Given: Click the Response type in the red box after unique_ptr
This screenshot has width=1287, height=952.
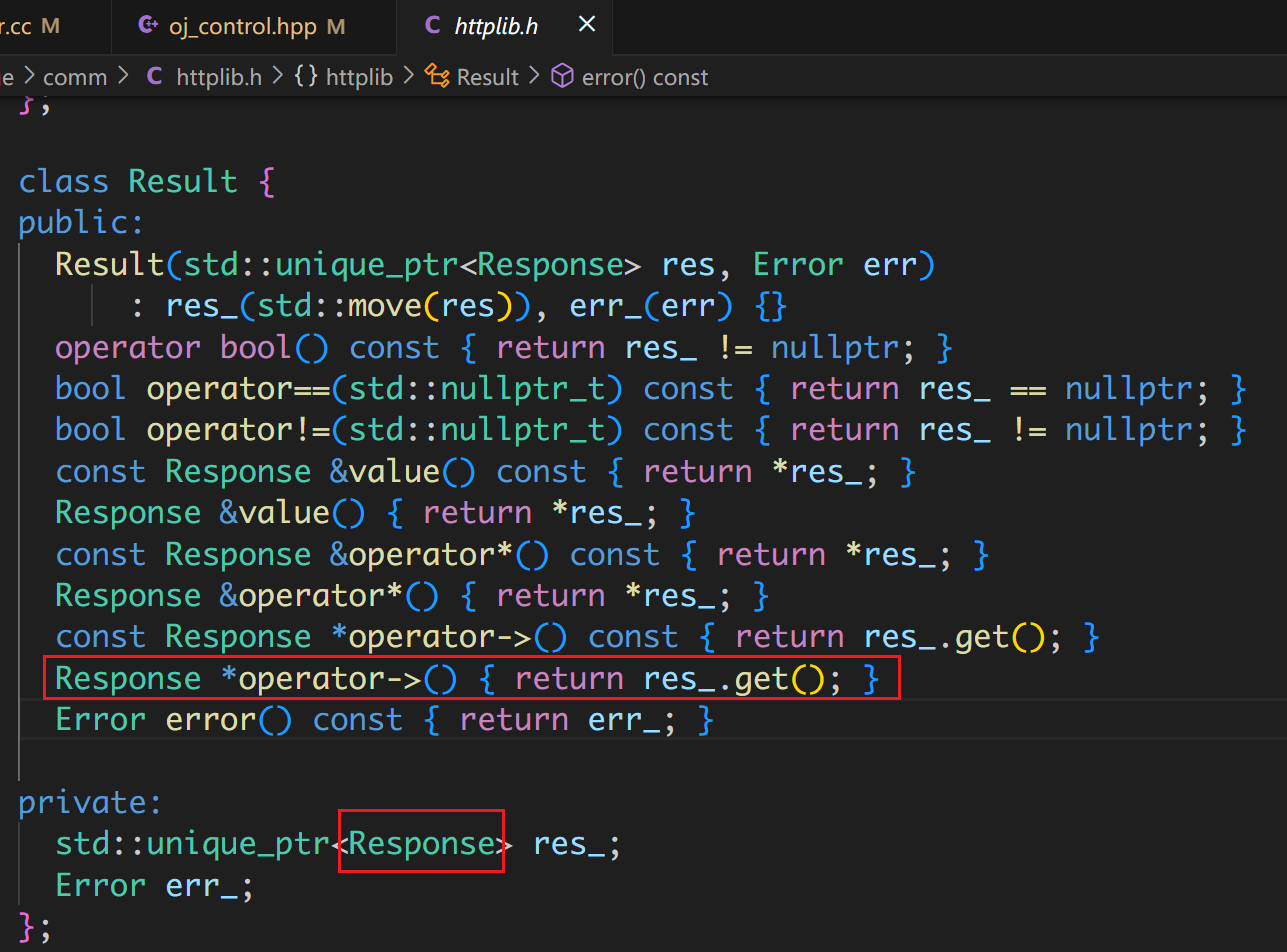Looking at the screenshot, I should point(421,844).
